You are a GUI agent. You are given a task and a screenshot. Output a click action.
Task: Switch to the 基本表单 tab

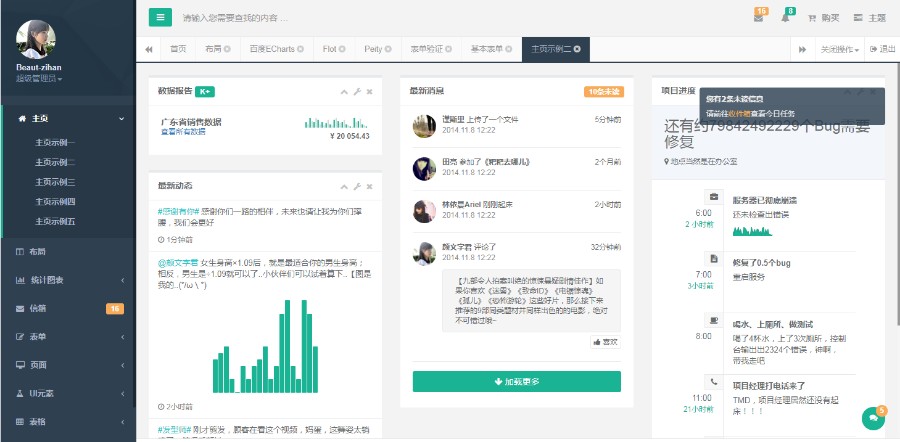[491, 49]
